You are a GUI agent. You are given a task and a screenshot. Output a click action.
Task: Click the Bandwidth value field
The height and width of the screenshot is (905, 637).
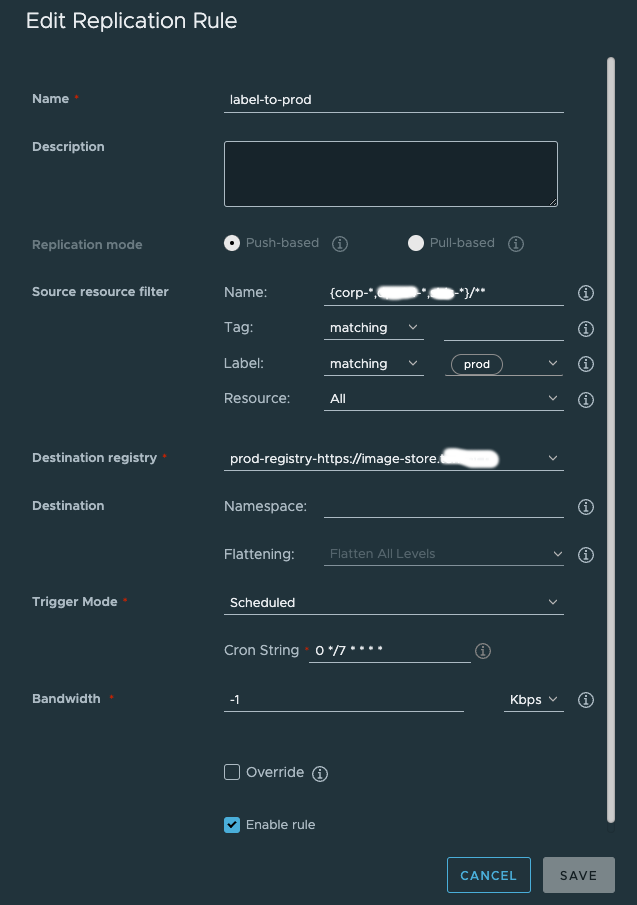click(x=344, y=700)
